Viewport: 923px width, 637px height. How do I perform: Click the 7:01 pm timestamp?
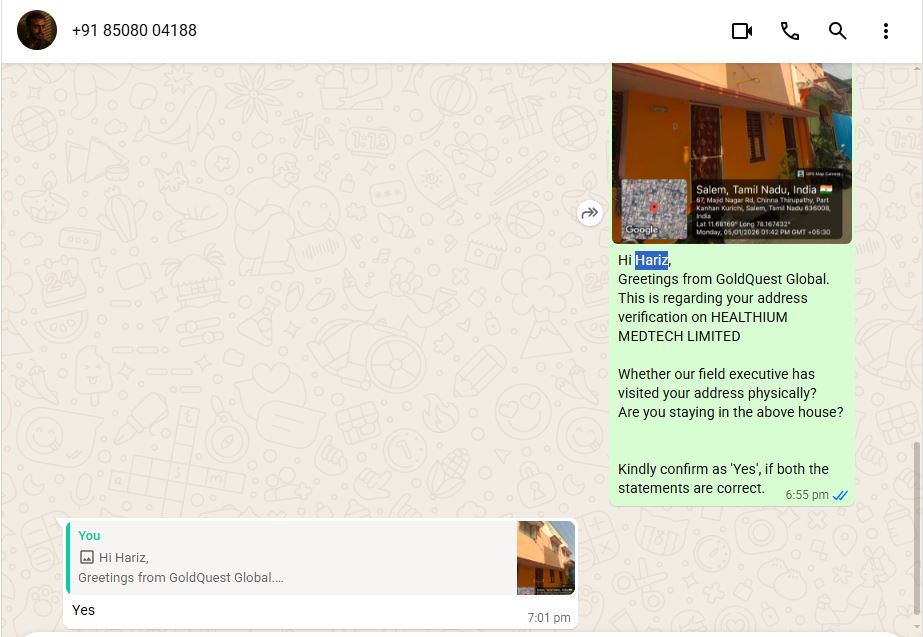[549, 618]
